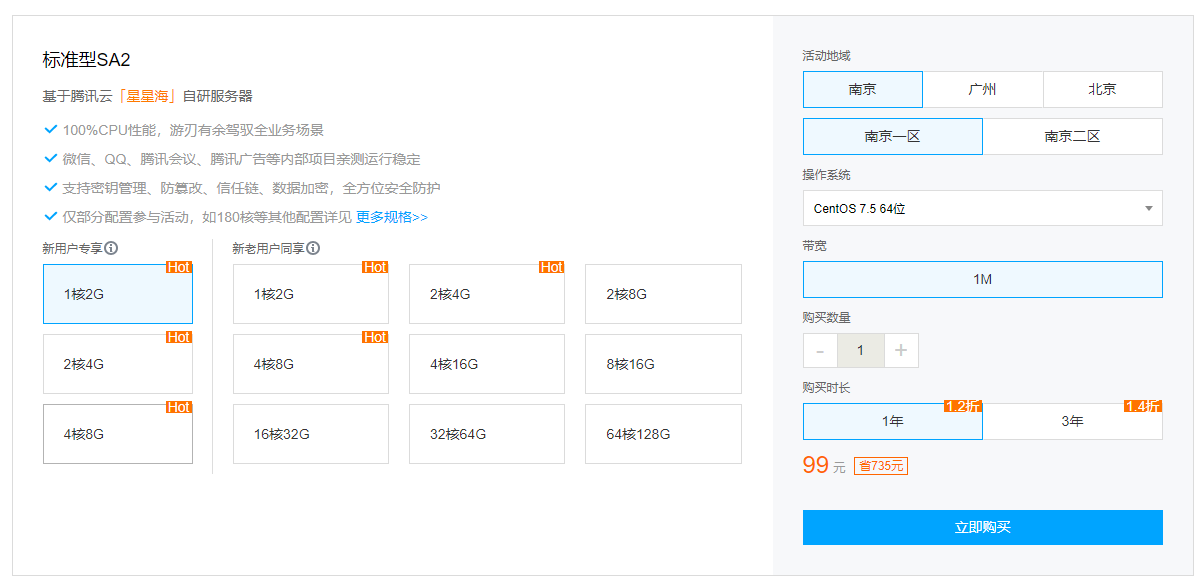Open the 操作系统 dropdown arrow
The height and width of the screenshot is (588, 1199).
(x=1148, y=209)
